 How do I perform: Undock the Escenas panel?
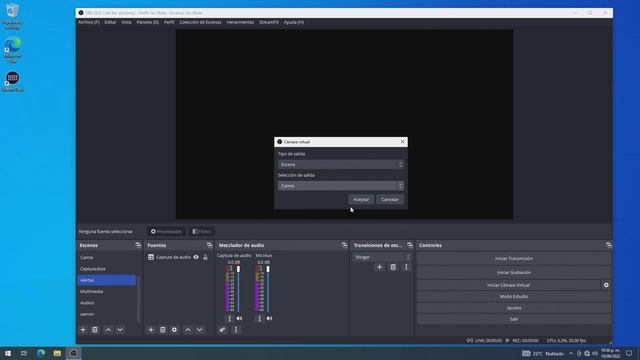[x=138, y=245]
